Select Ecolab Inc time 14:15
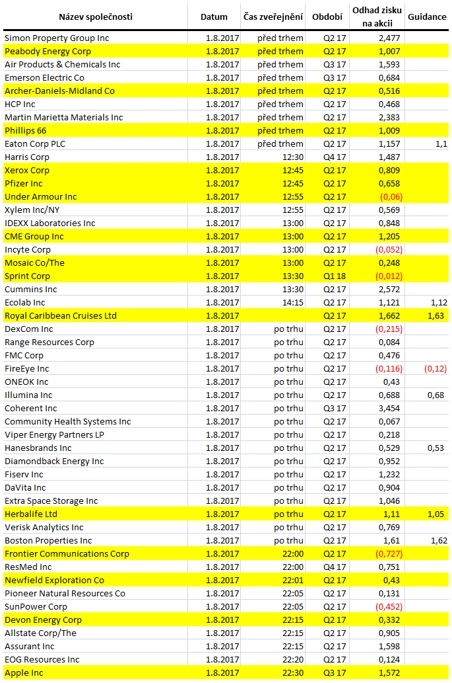The width and height of the screenshot is (452, 683). click(293, 303)
